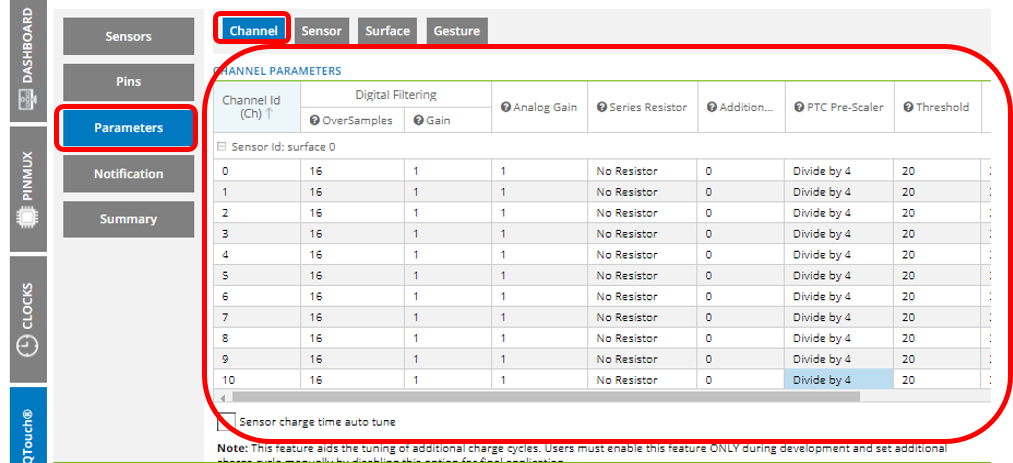This screenshot has width=1013, height=463.
Task: Click the Series Resistor help icon
Action: [x=602, y=107]
